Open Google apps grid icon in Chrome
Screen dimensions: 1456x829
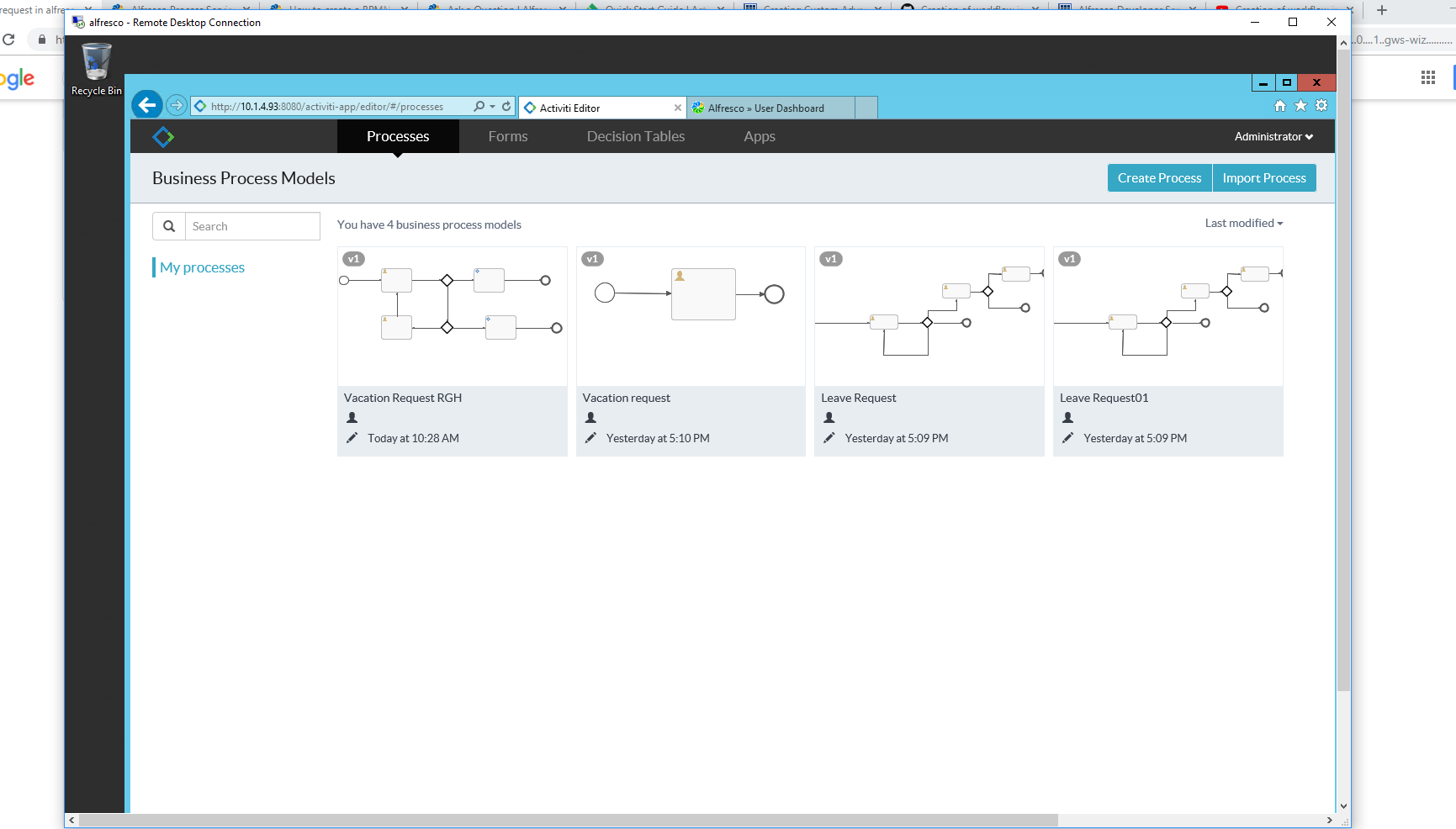(x=1428, y=77)
